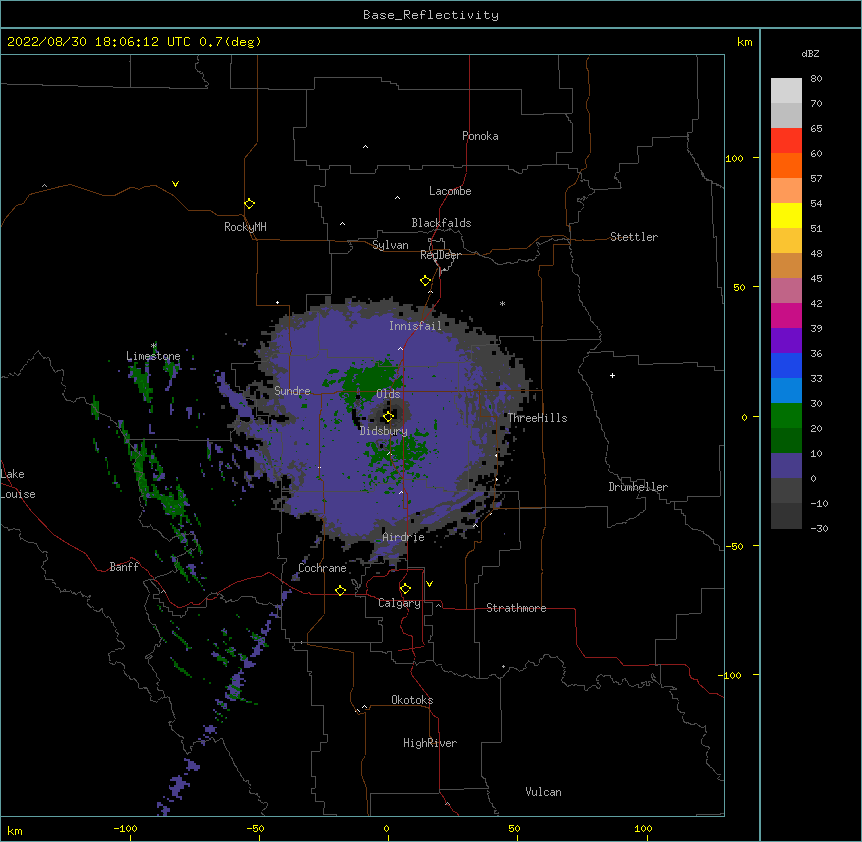Click the yellow V marker northwest of RockyMH

pyautogui.click(x=175, y=184)
